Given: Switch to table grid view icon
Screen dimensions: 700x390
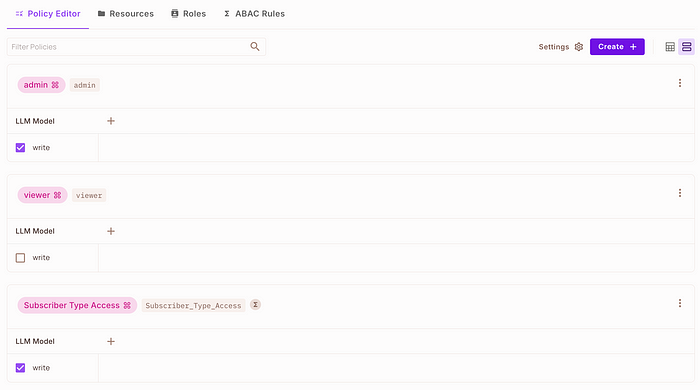Looking at the screenshot, I should [x=670, y=47].
